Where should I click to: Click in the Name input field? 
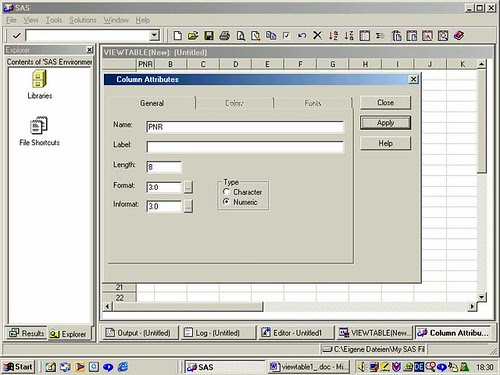coord(245,127)
